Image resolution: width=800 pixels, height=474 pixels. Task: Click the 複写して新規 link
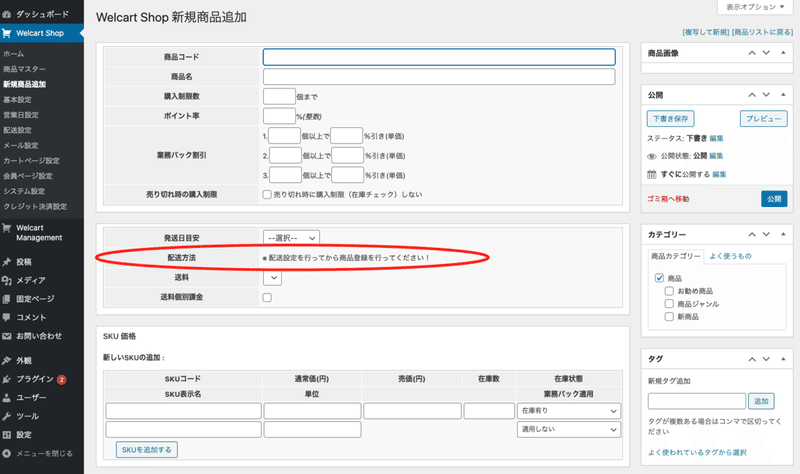(706, 32)
